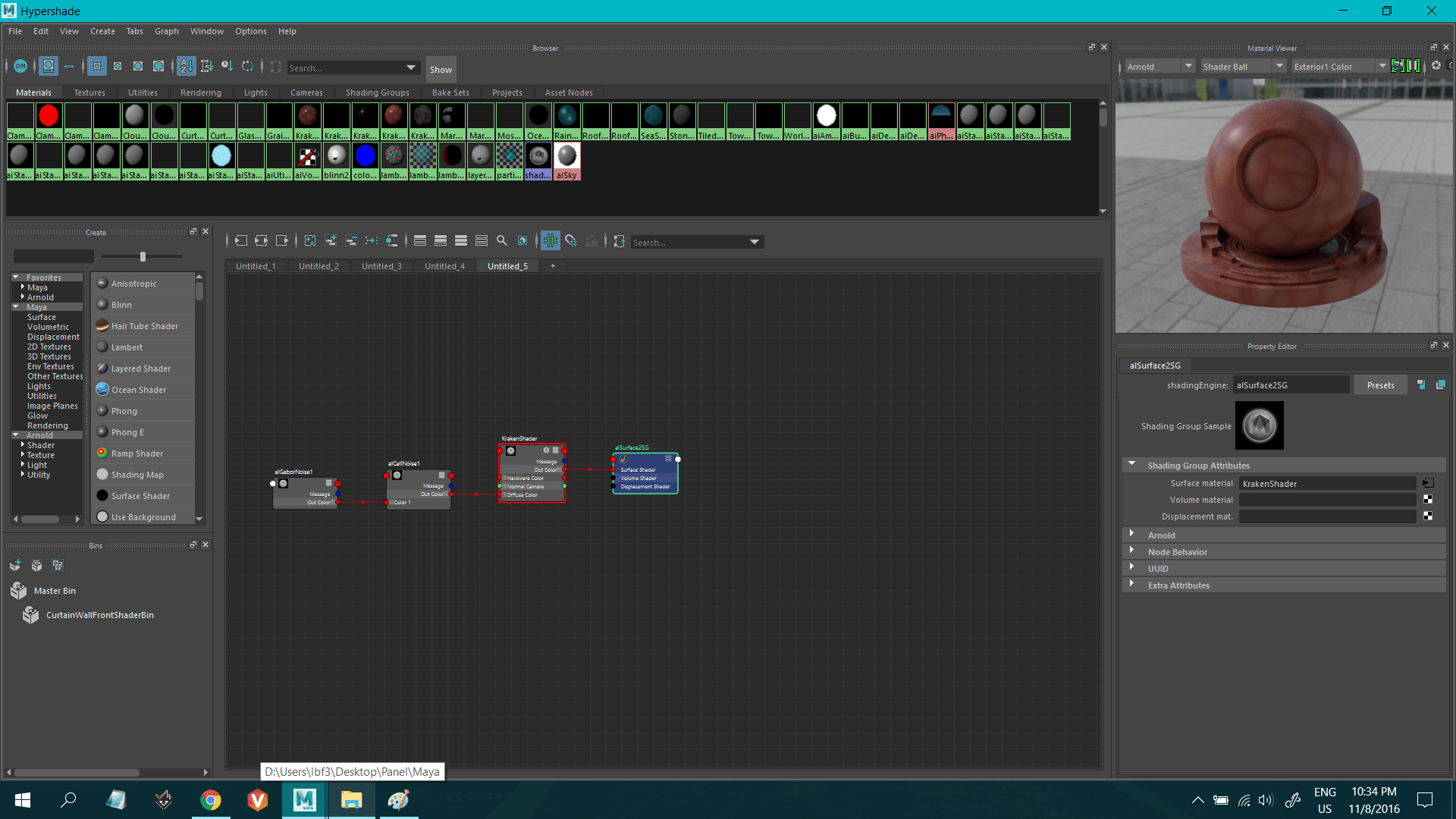Select the red material swatch in browser
This screenshot has width=1456, height=819.
point(49,121)
